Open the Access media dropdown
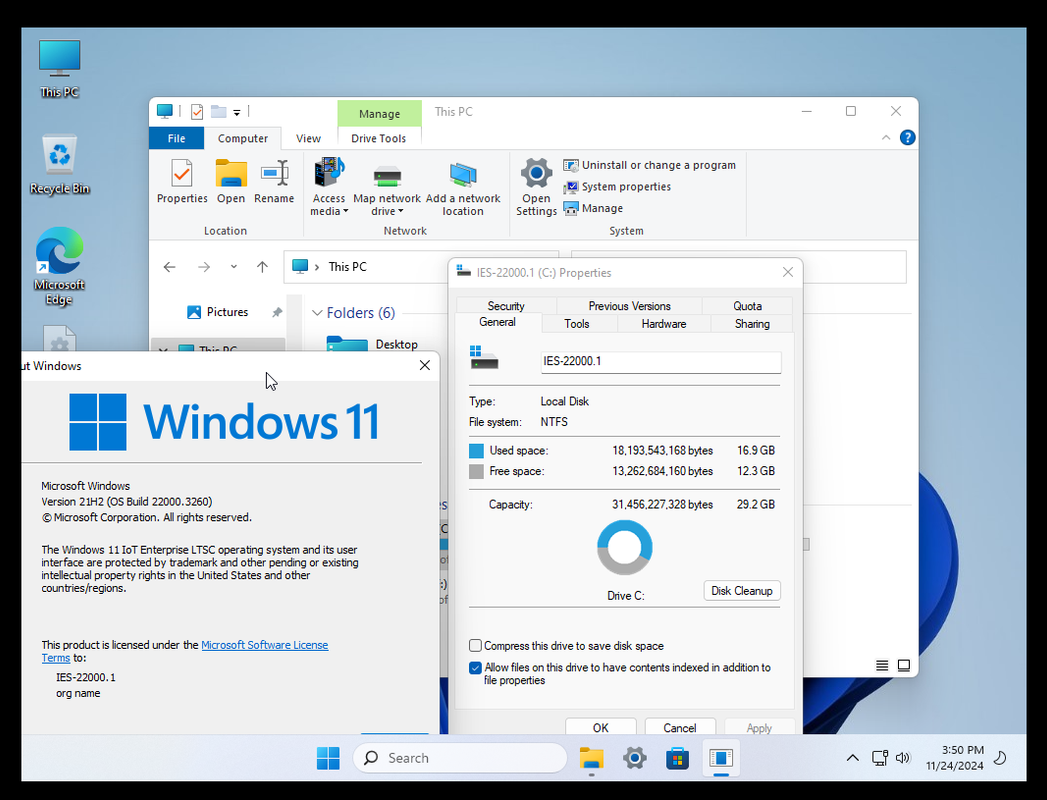This screenshot has height=800, width=1047. pos(329,187)
